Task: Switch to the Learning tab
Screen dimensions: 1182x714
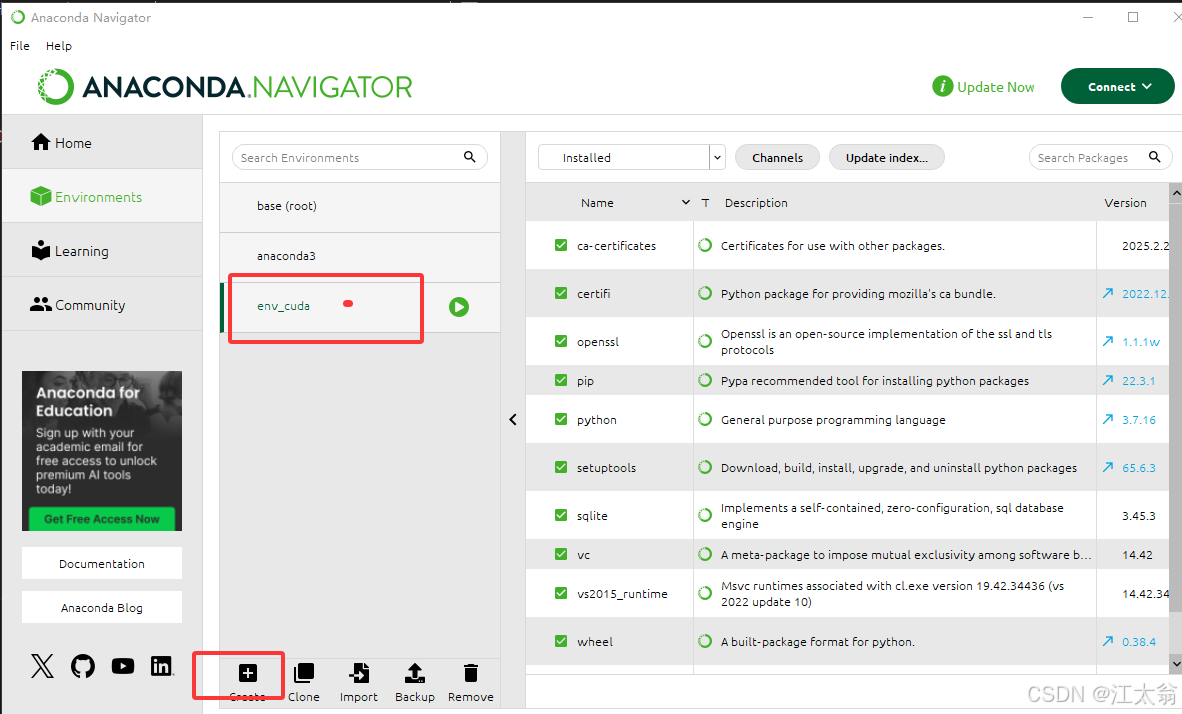Action: tap(102, 251)
